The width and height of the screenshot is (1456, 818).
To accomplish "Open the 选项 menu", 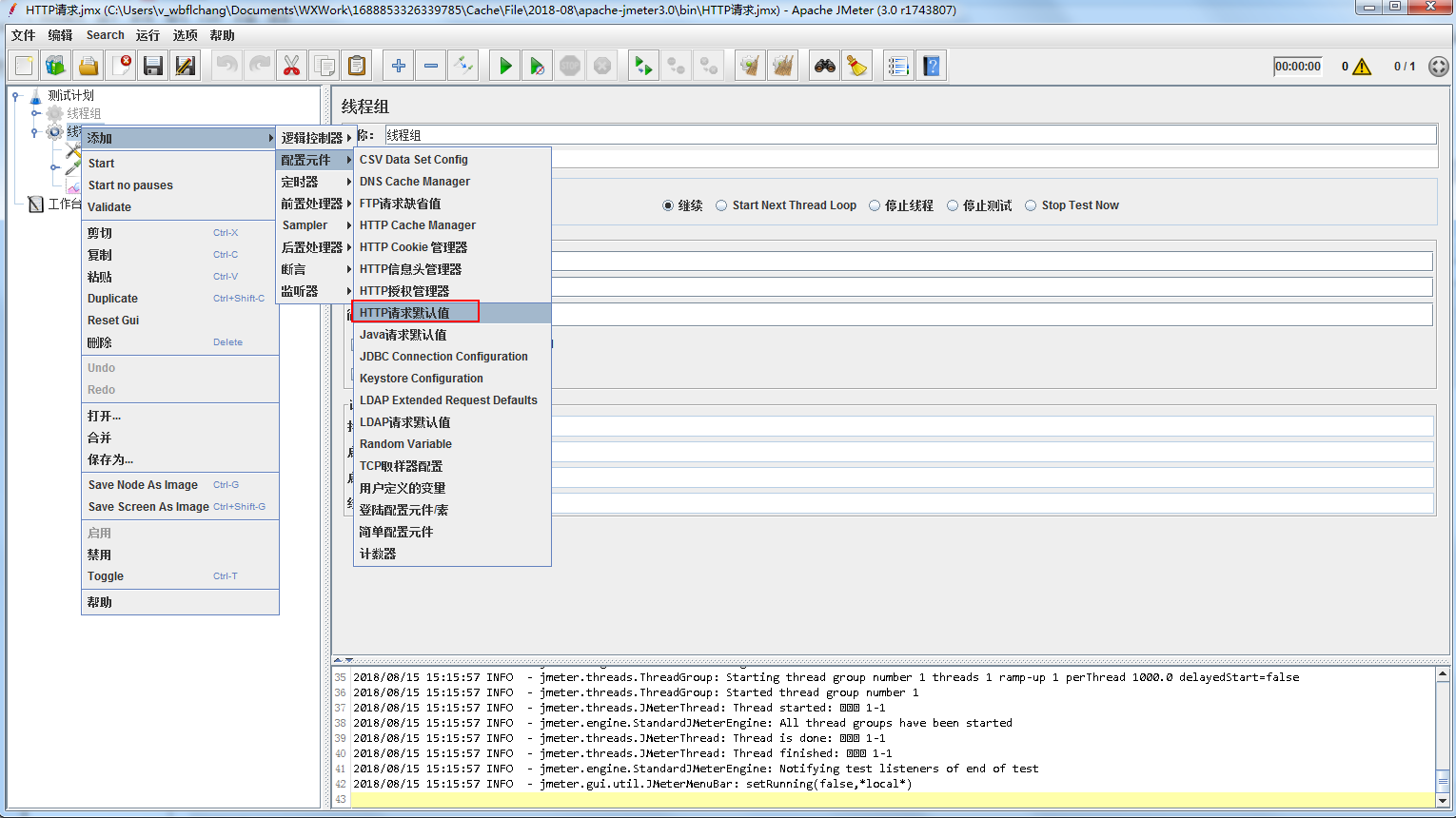I will [186, 35].
